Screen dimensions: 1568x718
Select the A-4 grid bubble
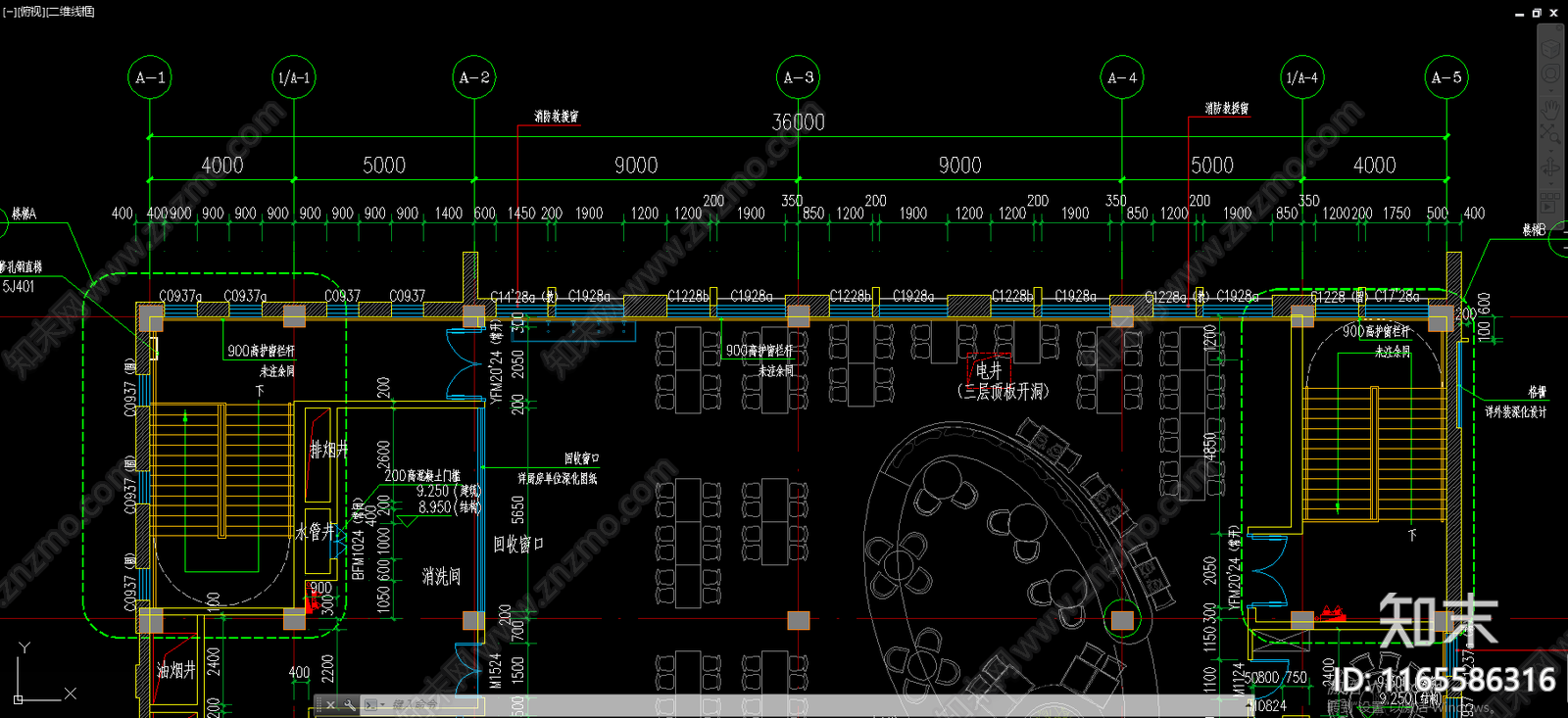point(1122,77)
